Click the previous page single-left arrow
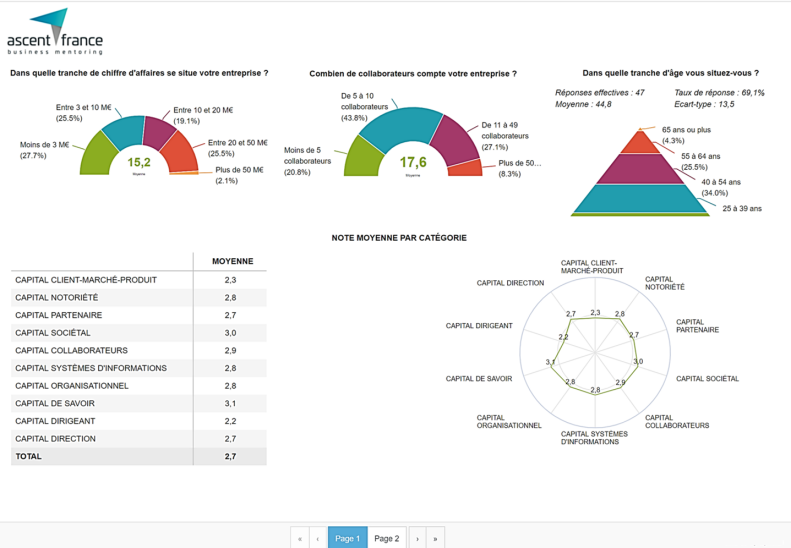The width and height of the screenshot is (791, 548). [x=318, y=538]
